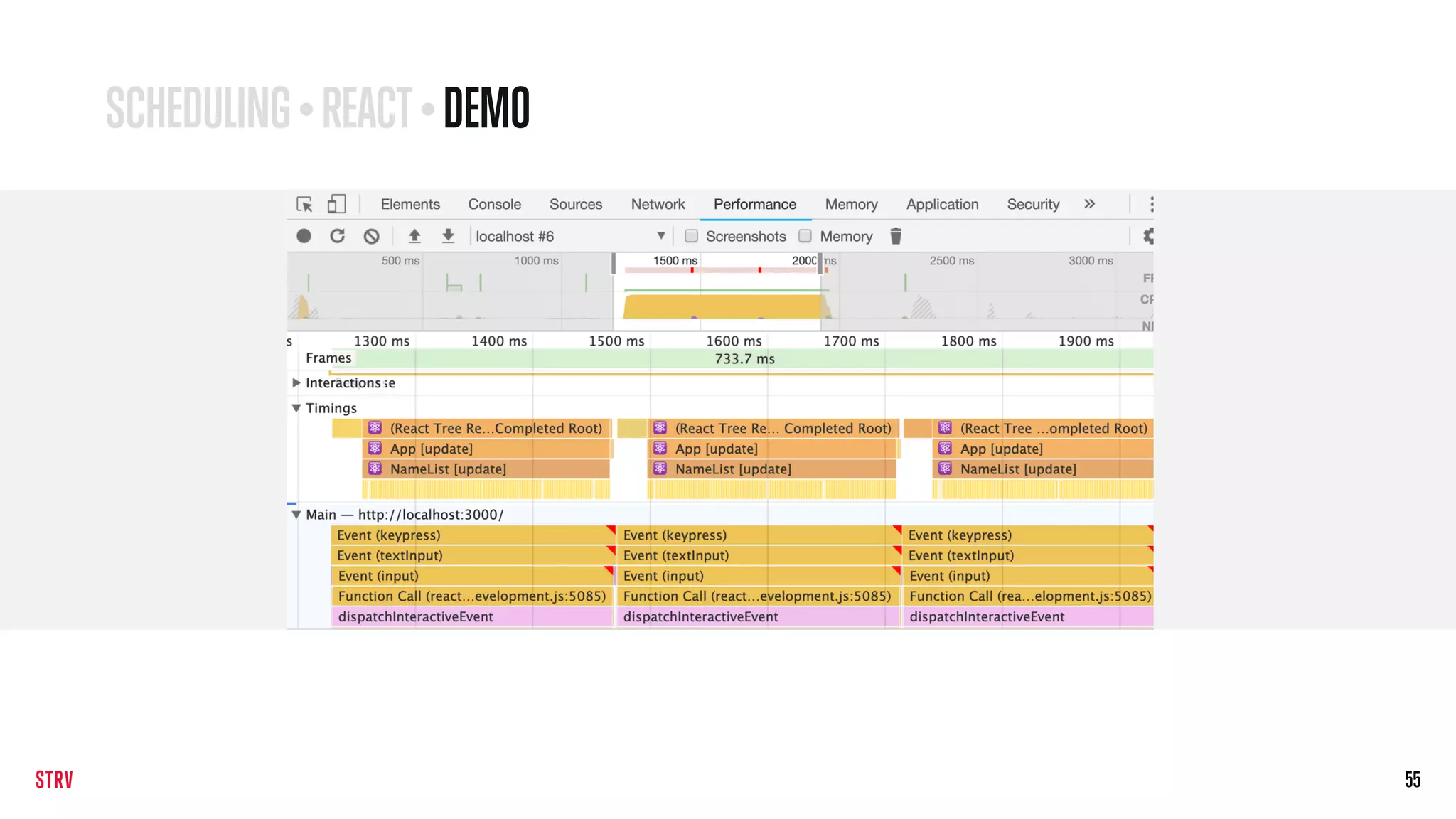This screenshot has height=819, width=1456.
Task: Select rightmost NameList [update] timing
Action: [1043, 469]
